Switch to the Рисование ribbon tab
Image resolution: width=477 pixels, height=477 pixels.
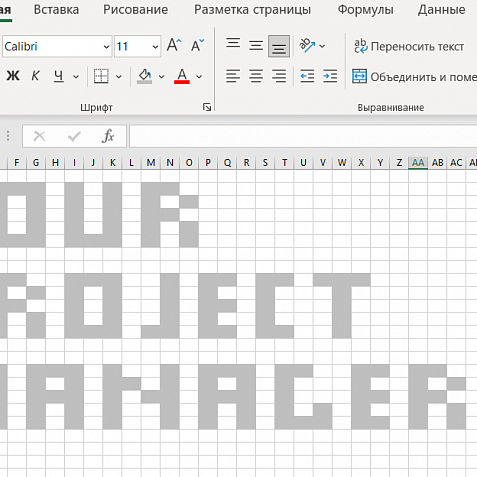tap(135, 9)
